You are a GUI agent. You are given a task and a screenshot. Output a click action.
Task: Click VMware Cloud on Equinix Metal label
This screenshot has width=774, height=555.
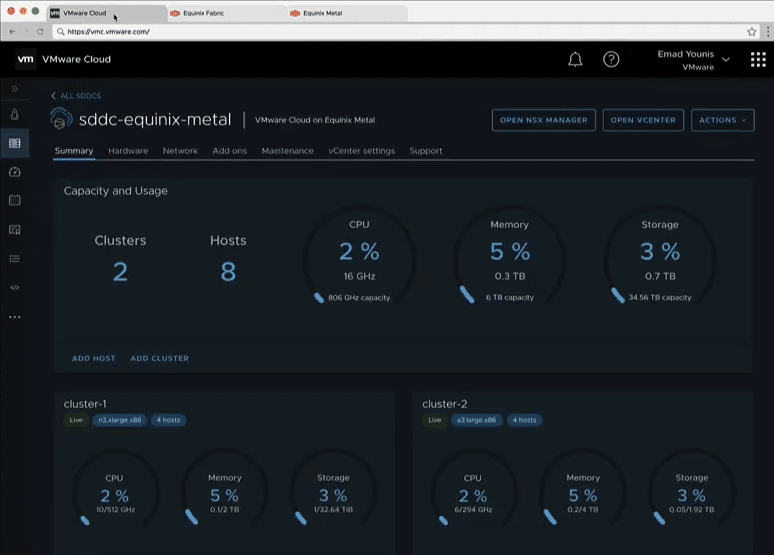click(315, 120)
